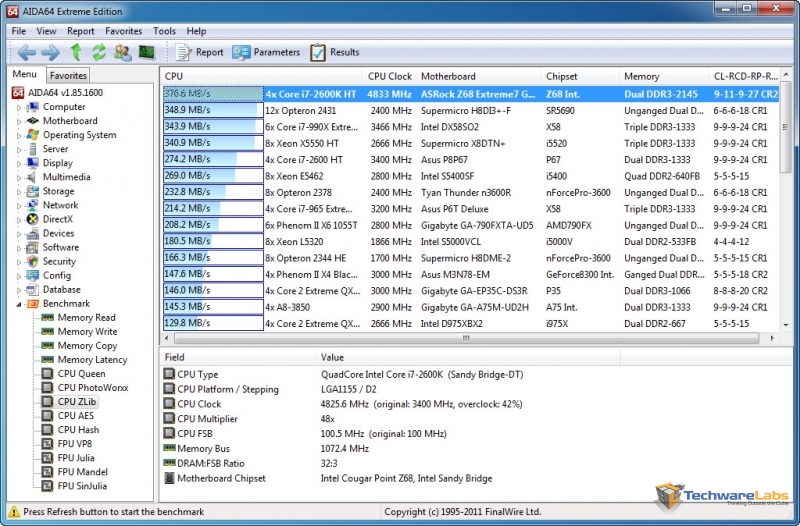The height and width of the screenshot is (526, 800).
Task: Select AIDA64 v1.85.1600 root node
Action: pyautogui.click(x=65, y=92)
